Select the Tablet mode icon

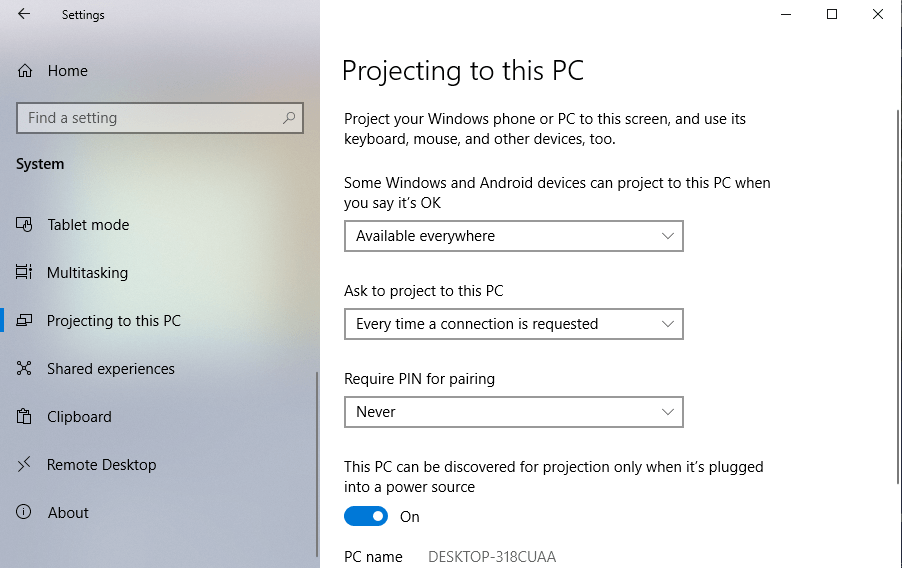tap(24, 224)
